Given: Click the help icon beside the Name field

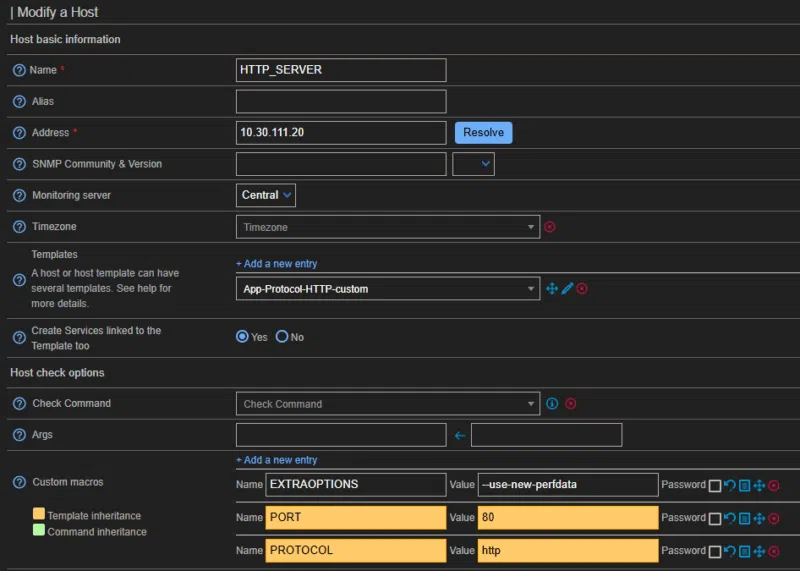Looking at the screenshot, I should [19, 70].
